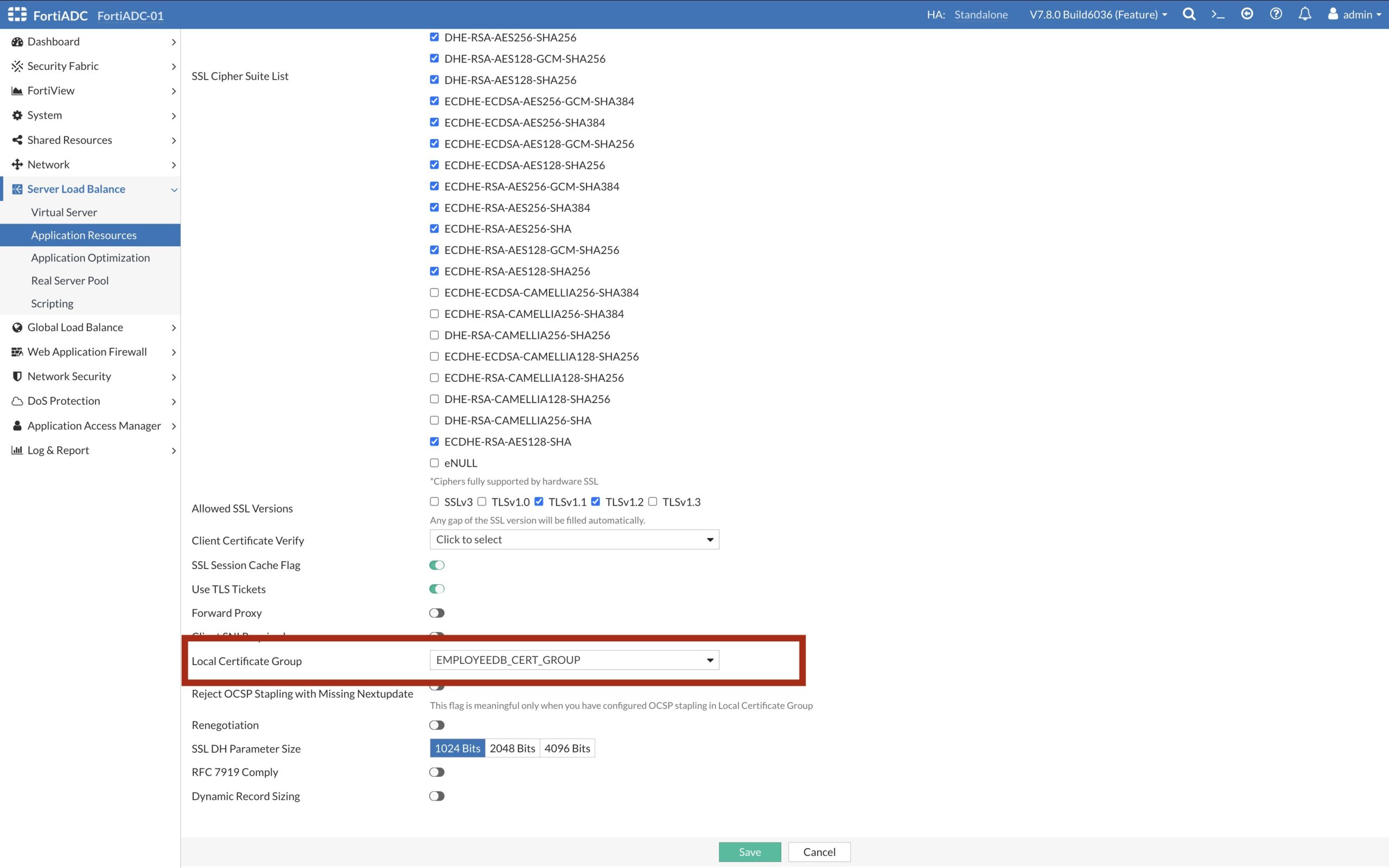Image resolution: width=1389 pixels, height=868 pixels.
Task: Open the Client Certificate Verify dropdown
Action: (x=574, y=540)
